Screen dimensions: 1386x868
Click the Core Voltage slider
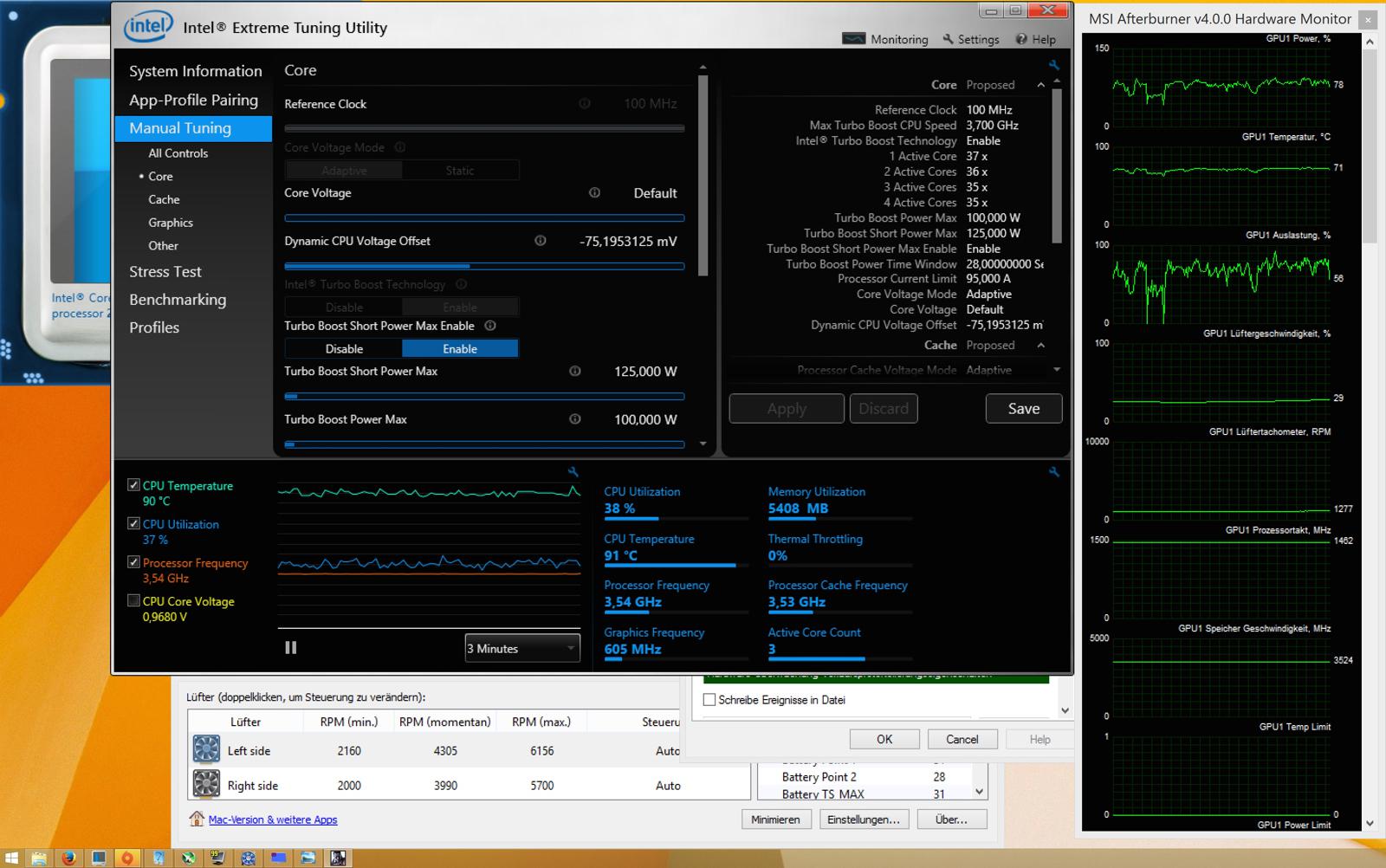coord(484,218)
